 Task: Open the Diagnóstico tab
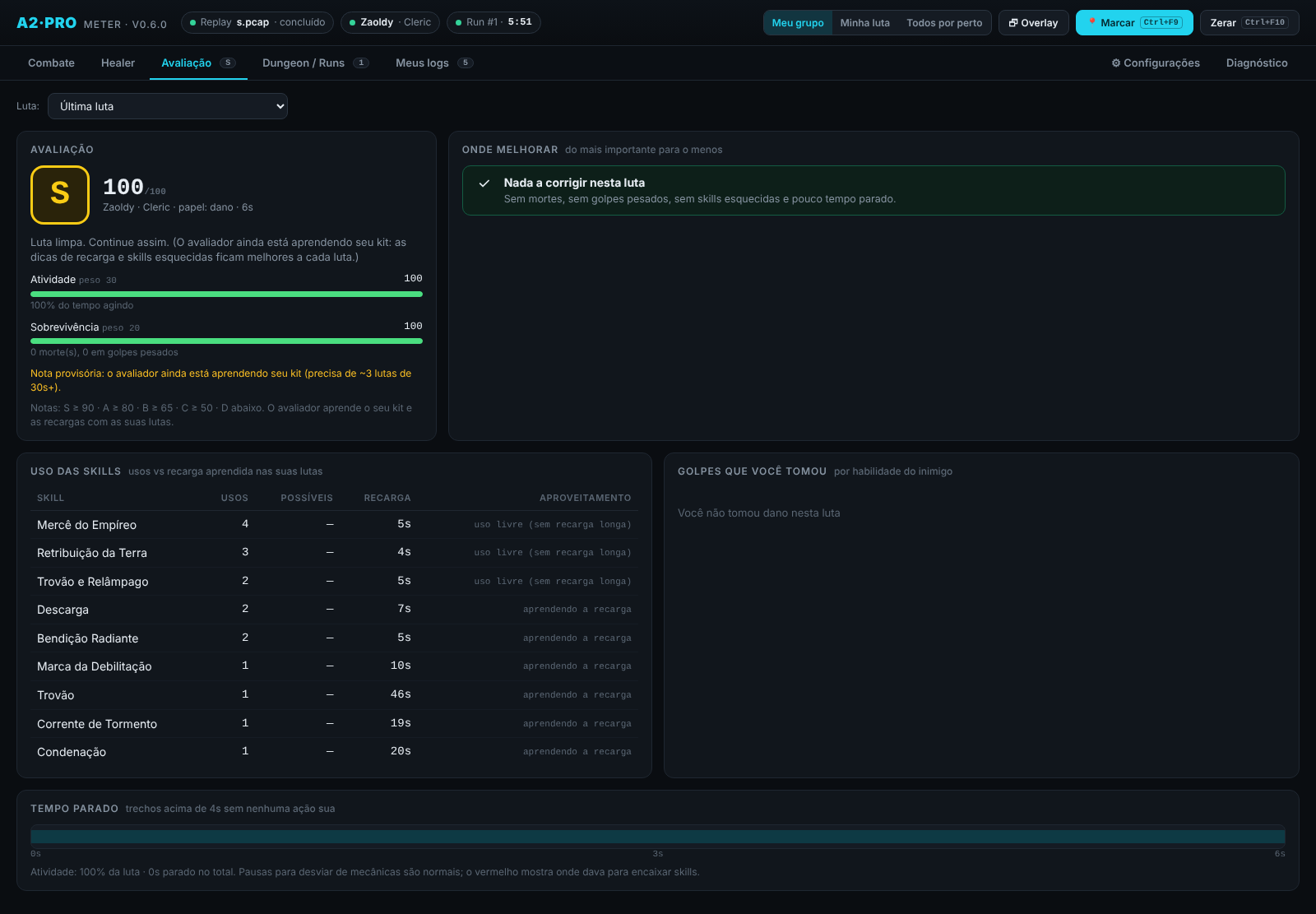pos(1257,63)
